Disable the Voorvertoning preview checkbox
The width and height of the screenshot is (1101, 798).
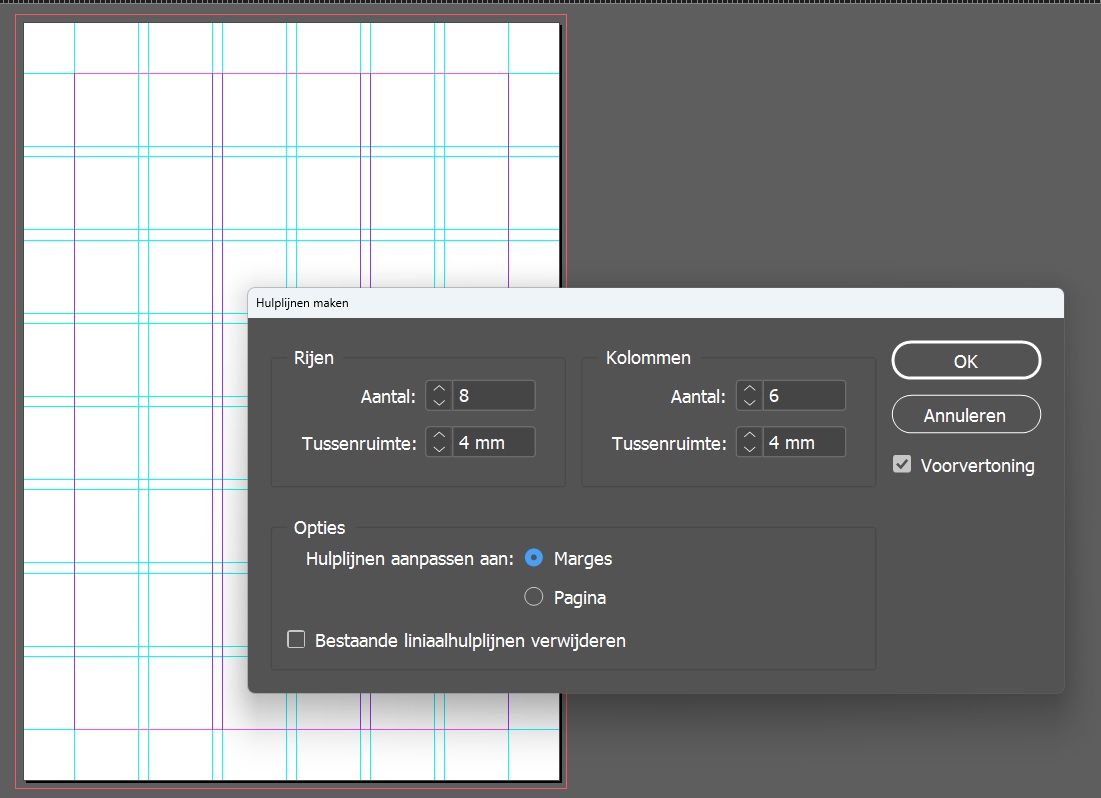click(x=902, y=464)
